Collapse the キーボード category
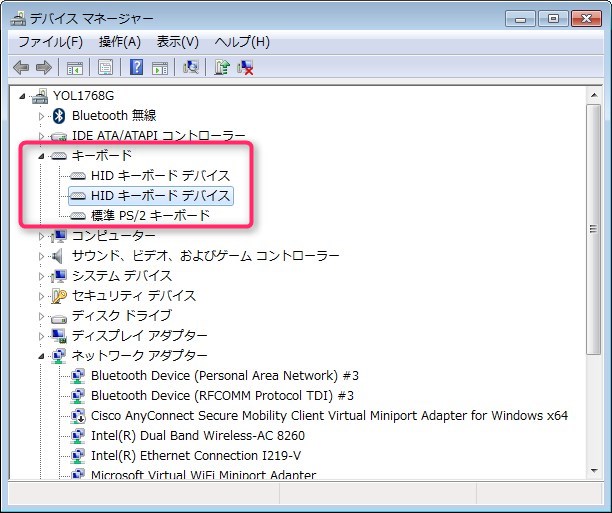Image resolution: width=612 pixels, height=513 pixels. [x=41, y=156]
